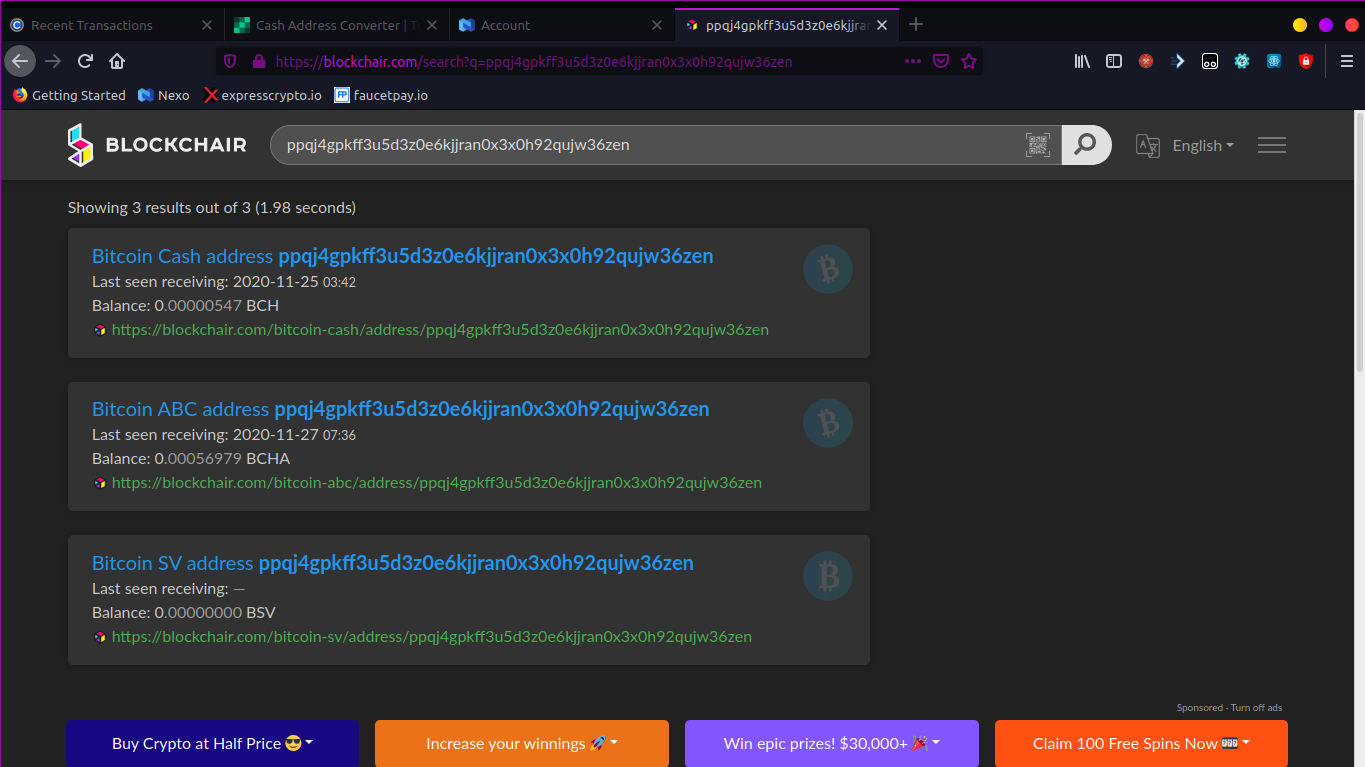
Task: Click Balance 0.00000547 BCH text
Action: point(186,305)
